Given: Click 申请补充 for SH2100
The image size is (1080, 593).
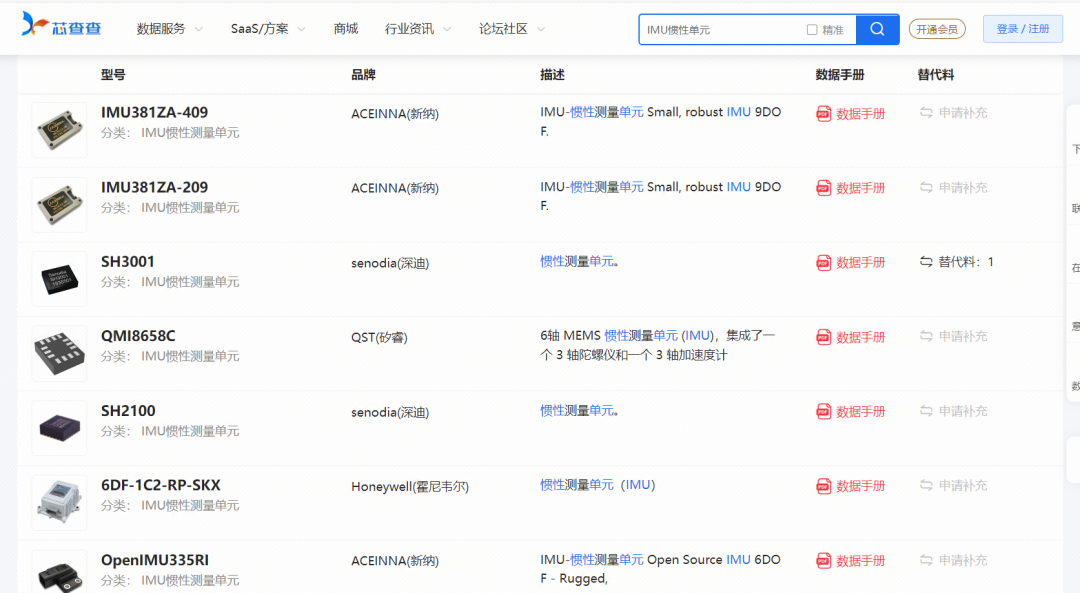Looking at the screenshot, I should 963,410.
